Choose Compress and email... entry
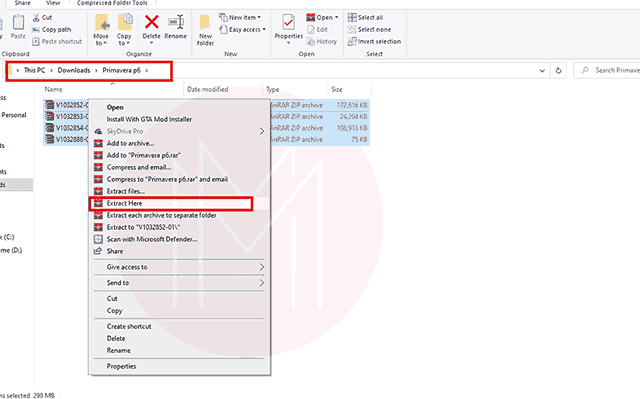 coord(180,167)
